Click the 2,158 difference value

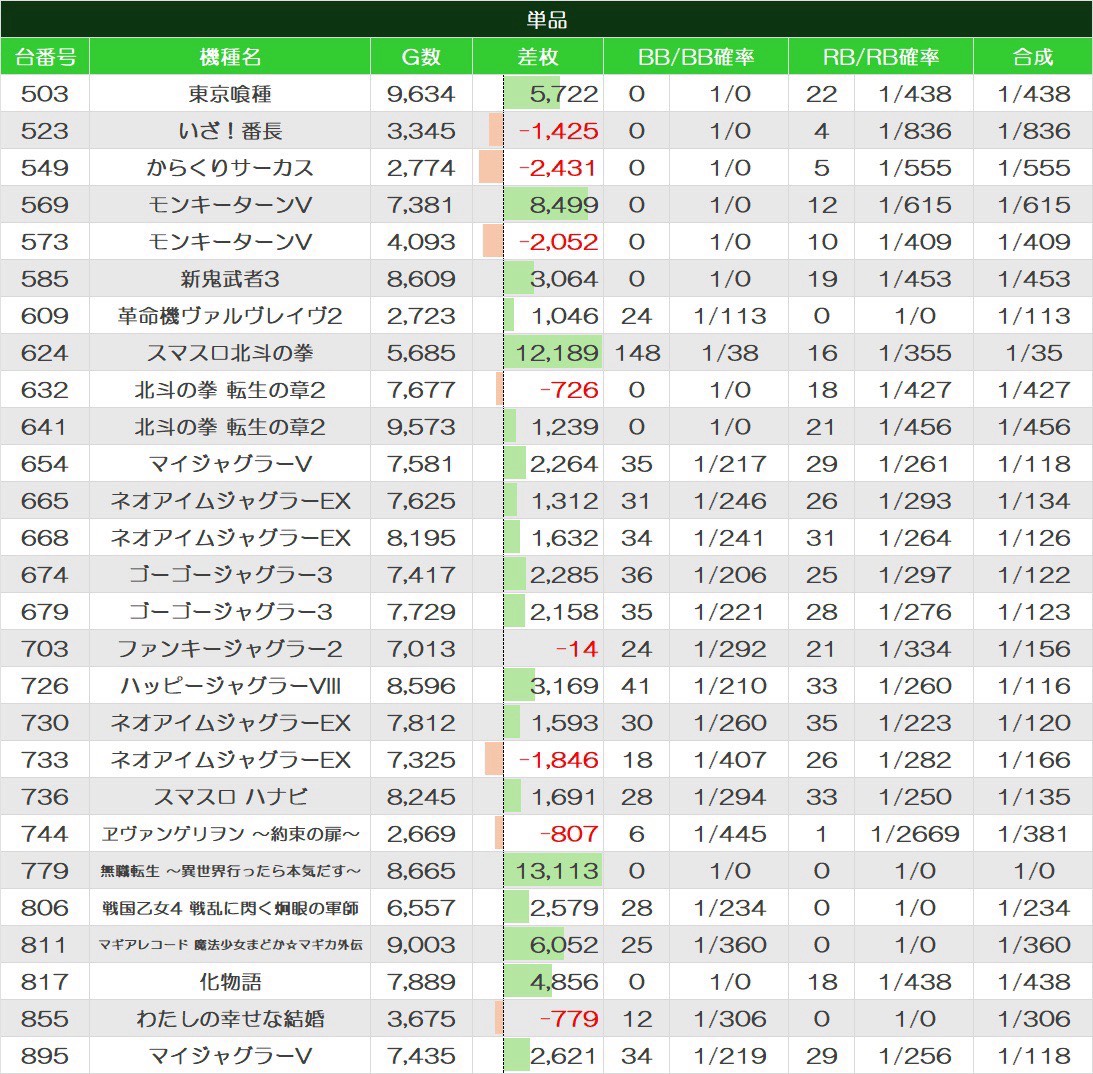[563, 611]
